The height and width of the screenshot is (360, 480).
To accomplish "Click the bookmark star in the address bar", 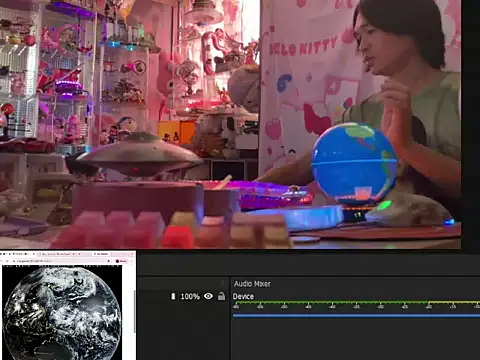I will tap(109, 261).
